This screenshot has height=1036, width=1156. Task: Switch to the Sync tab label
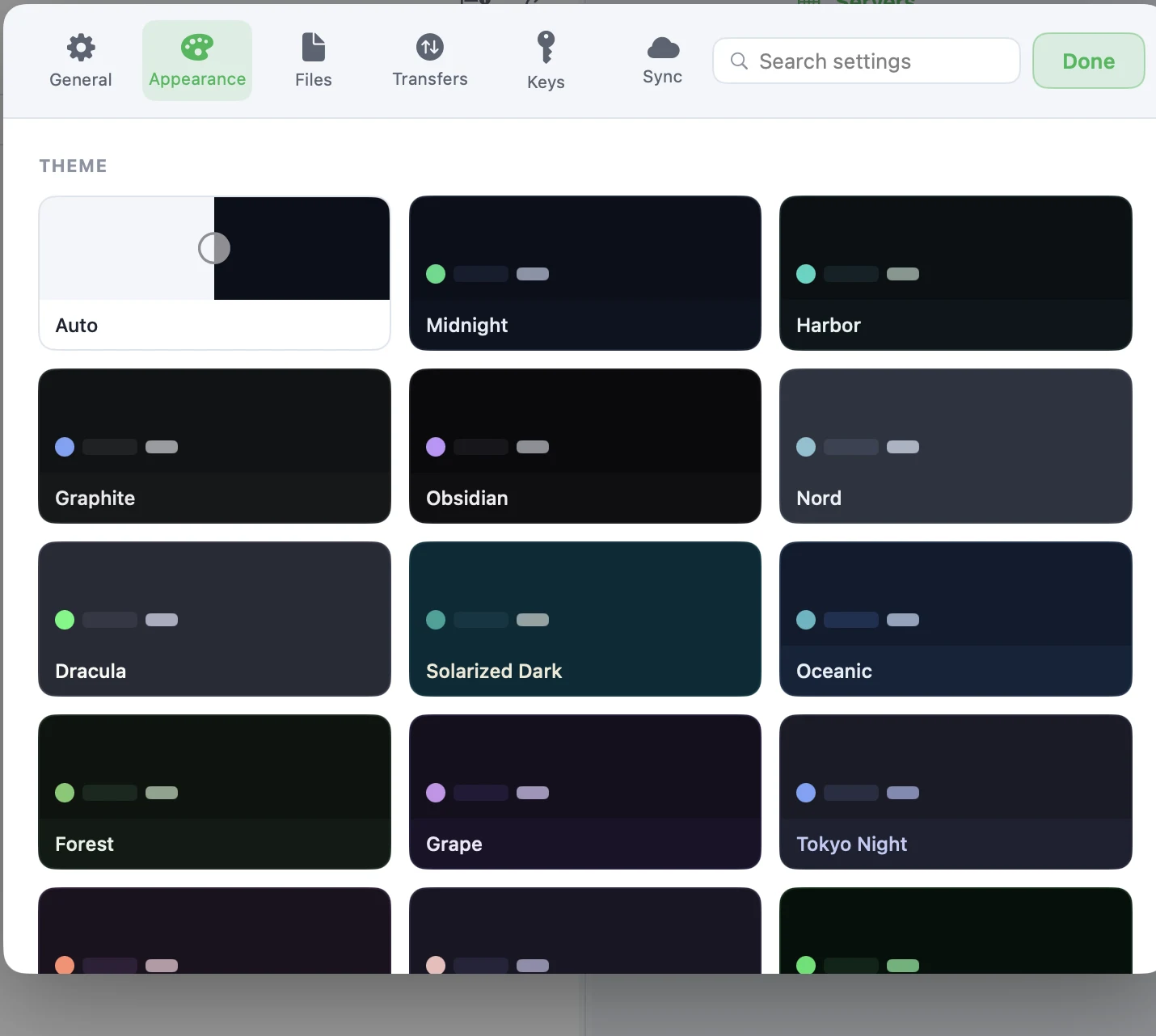663,77
